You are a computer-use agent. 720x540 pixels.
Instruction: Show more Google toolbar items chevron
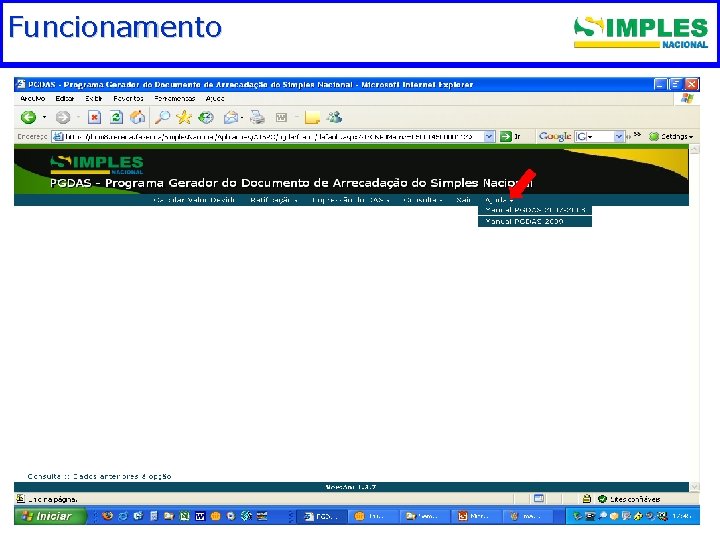(637, 135)
